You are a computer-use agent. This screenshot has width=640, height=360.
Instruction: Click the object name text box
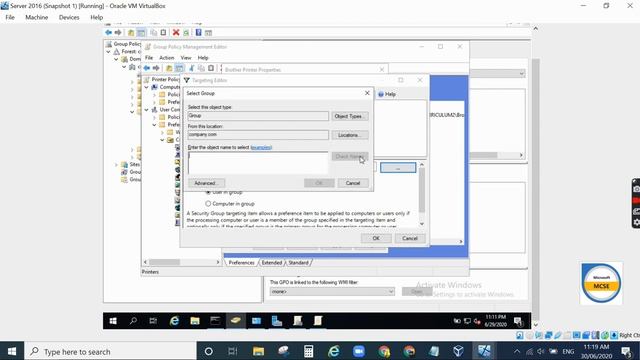click(258, 163)
